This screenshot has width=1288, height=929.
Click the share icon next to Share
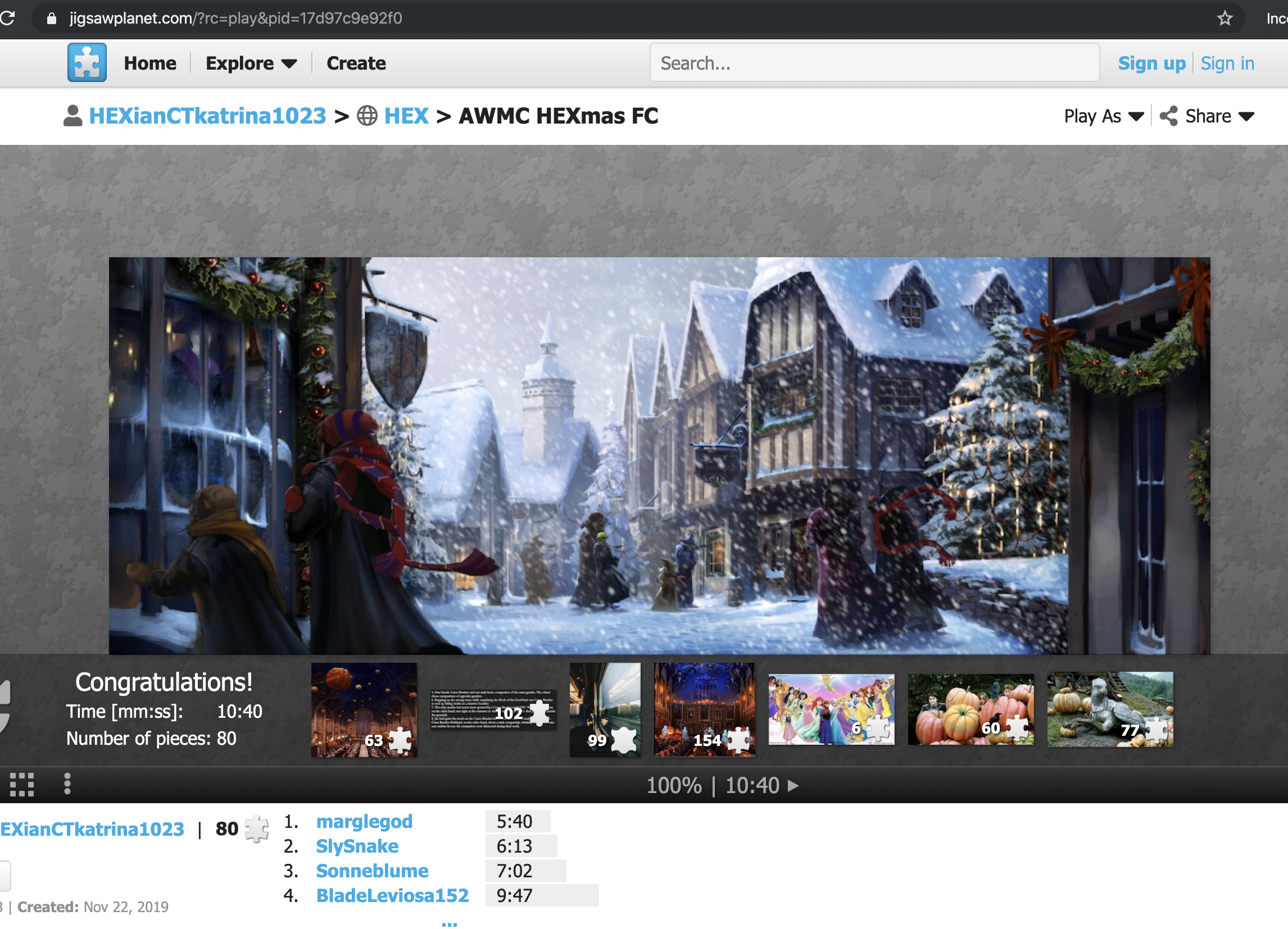click(x=1168, y=116)
